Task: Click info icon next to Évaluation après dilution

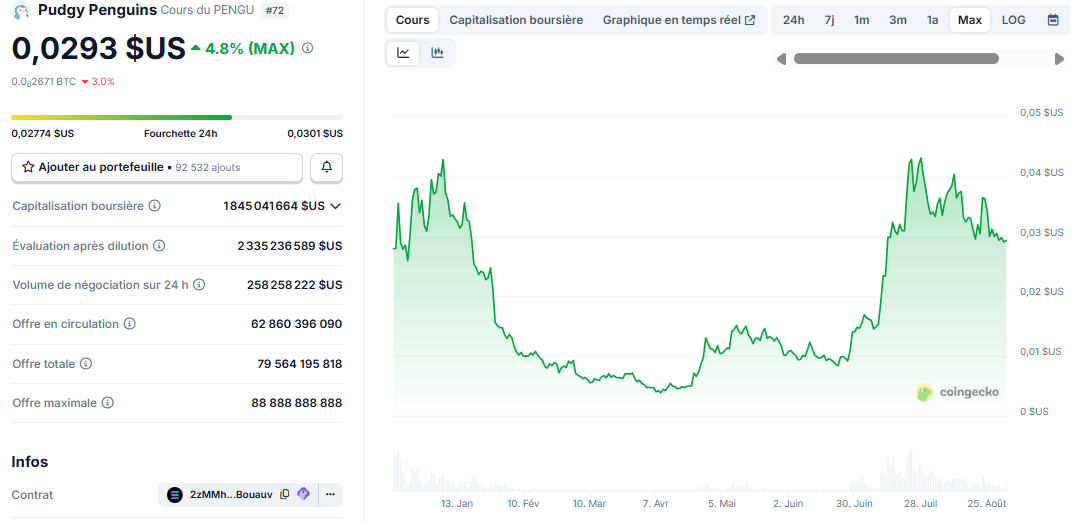Action: pyautogui.click(x=159, y=246)
